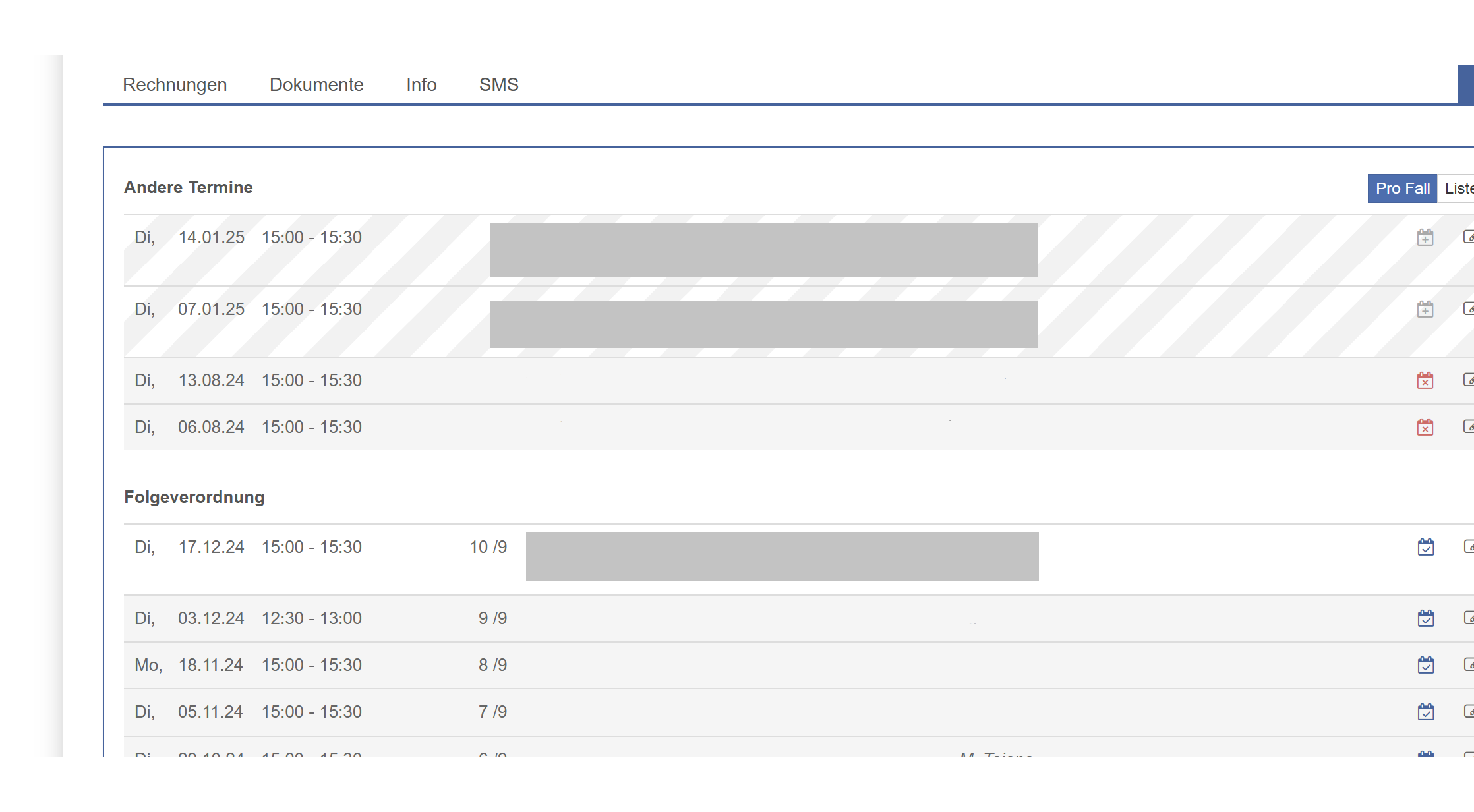
Task: Switch view to Pro Fall
Action: point(1402,188)
